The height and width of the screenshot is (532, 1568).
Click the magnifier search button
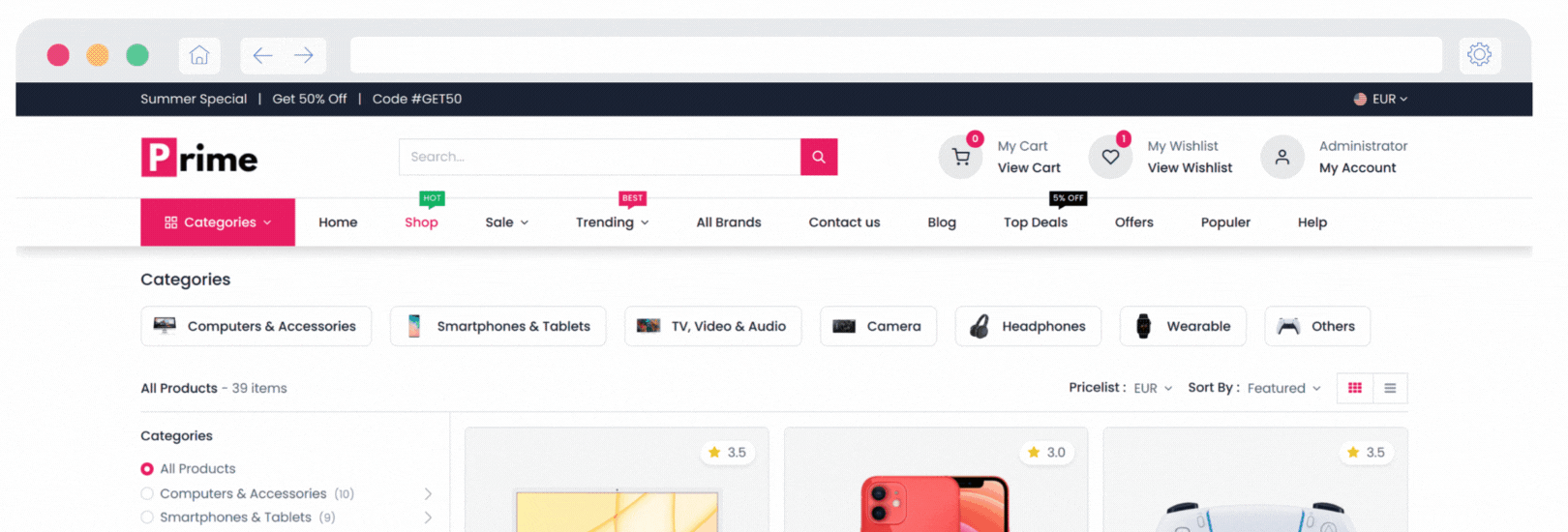[819, 157]
